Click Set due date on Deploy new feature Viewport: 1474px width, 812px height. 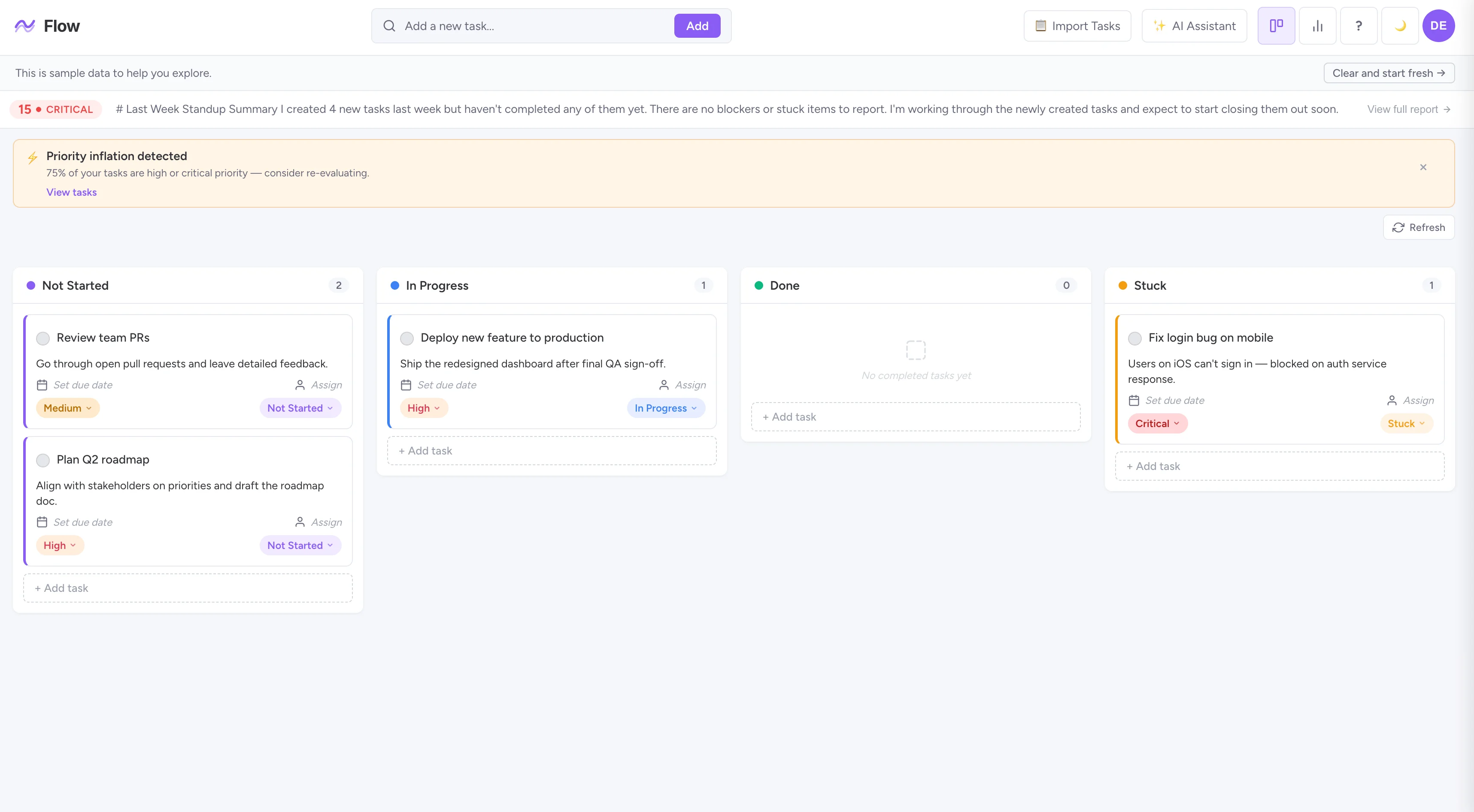447,385
